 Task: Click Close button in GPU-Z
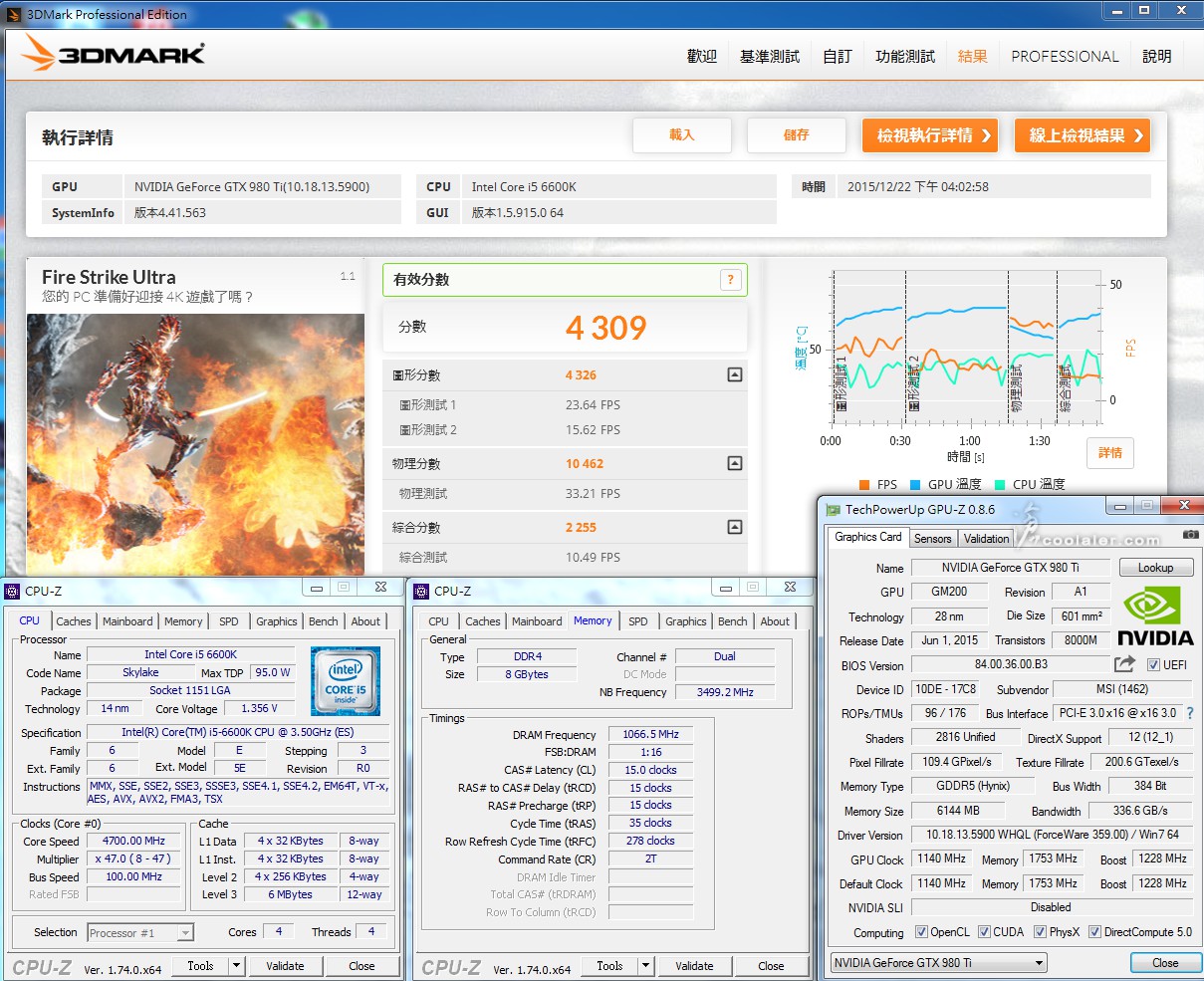click(x=1165, y=963)
